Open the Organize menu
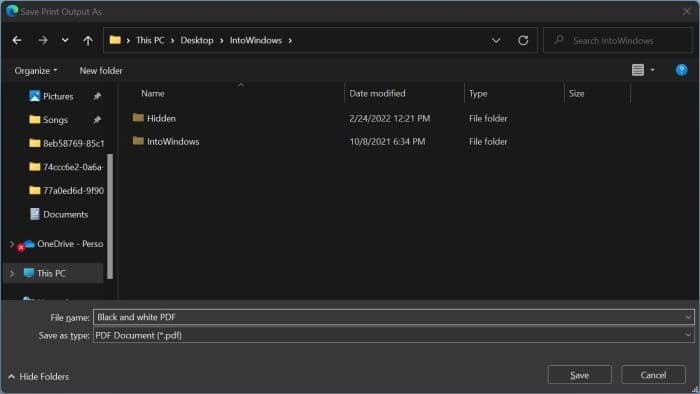 (36, 71)
